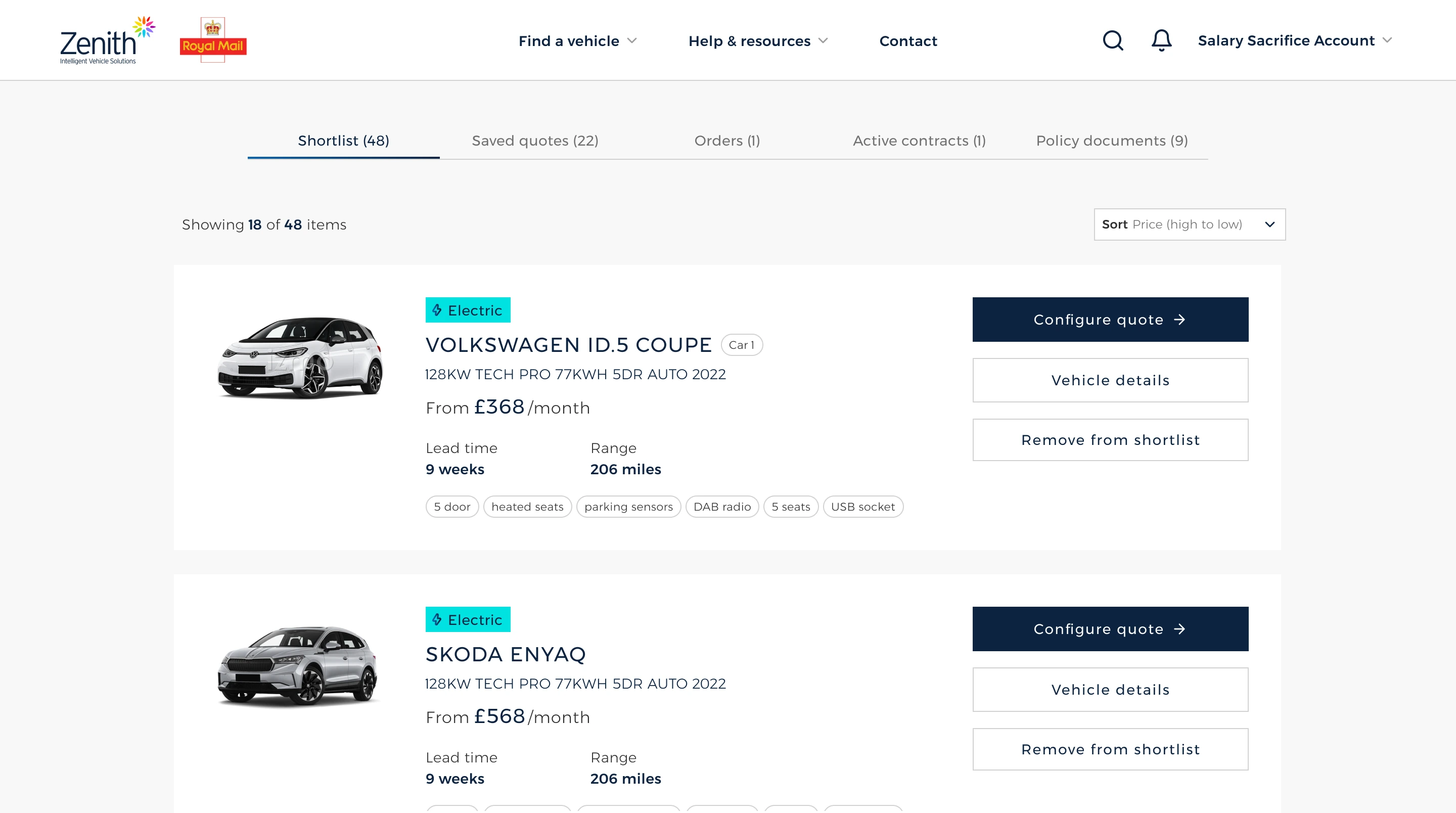
Task: View vehicle details for Skoda Enyaq
Action: click(1110, 689)
